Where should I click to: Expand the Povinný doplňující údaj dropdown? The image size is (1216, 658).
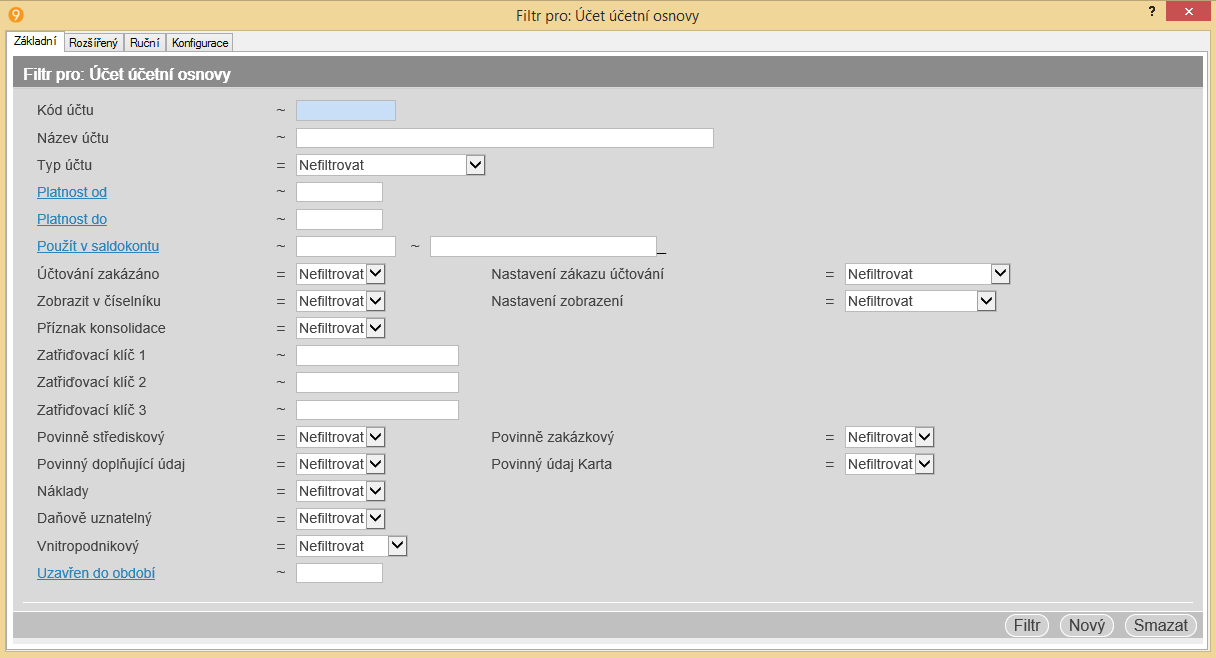(341, 464)
